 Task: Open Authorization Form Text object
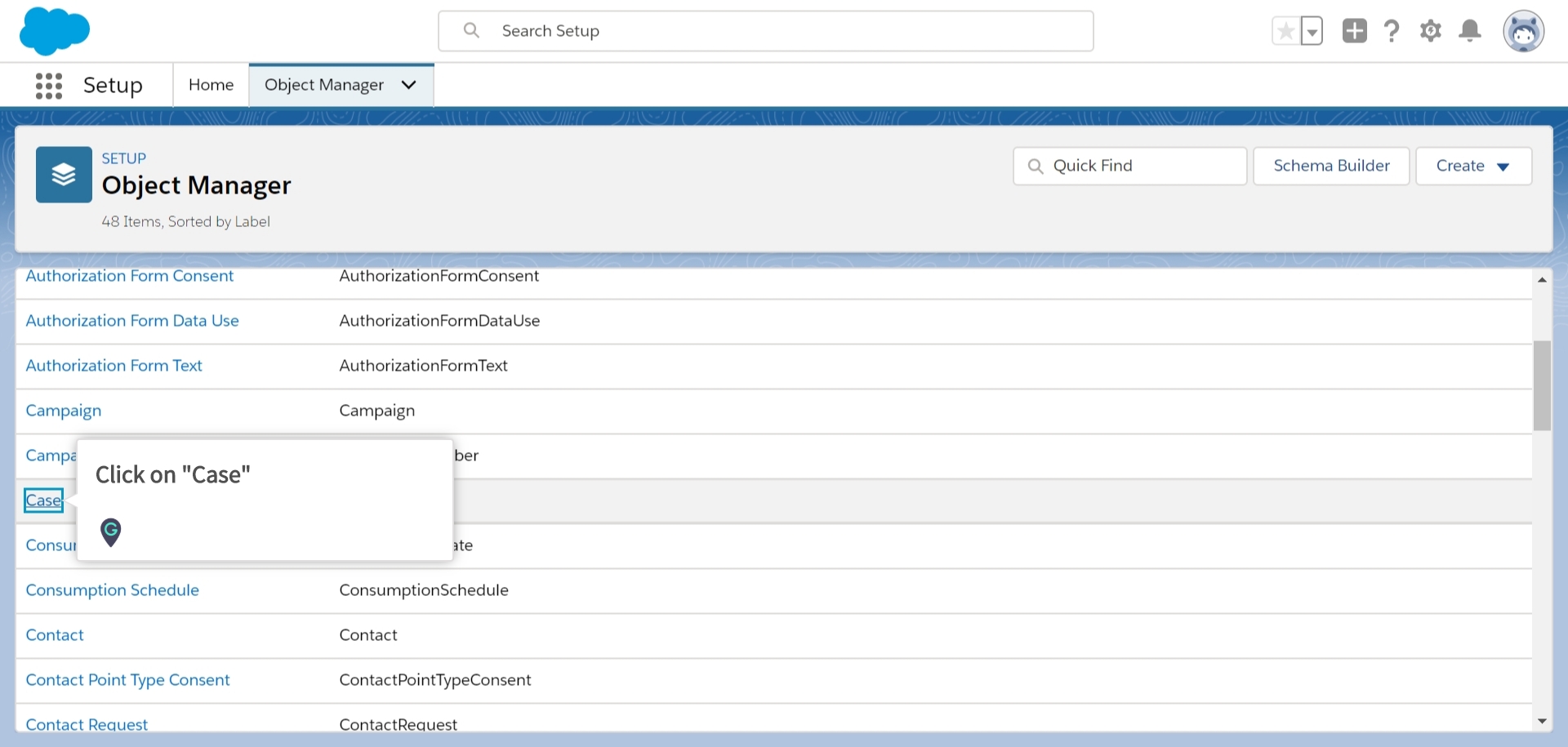[114, 366]
